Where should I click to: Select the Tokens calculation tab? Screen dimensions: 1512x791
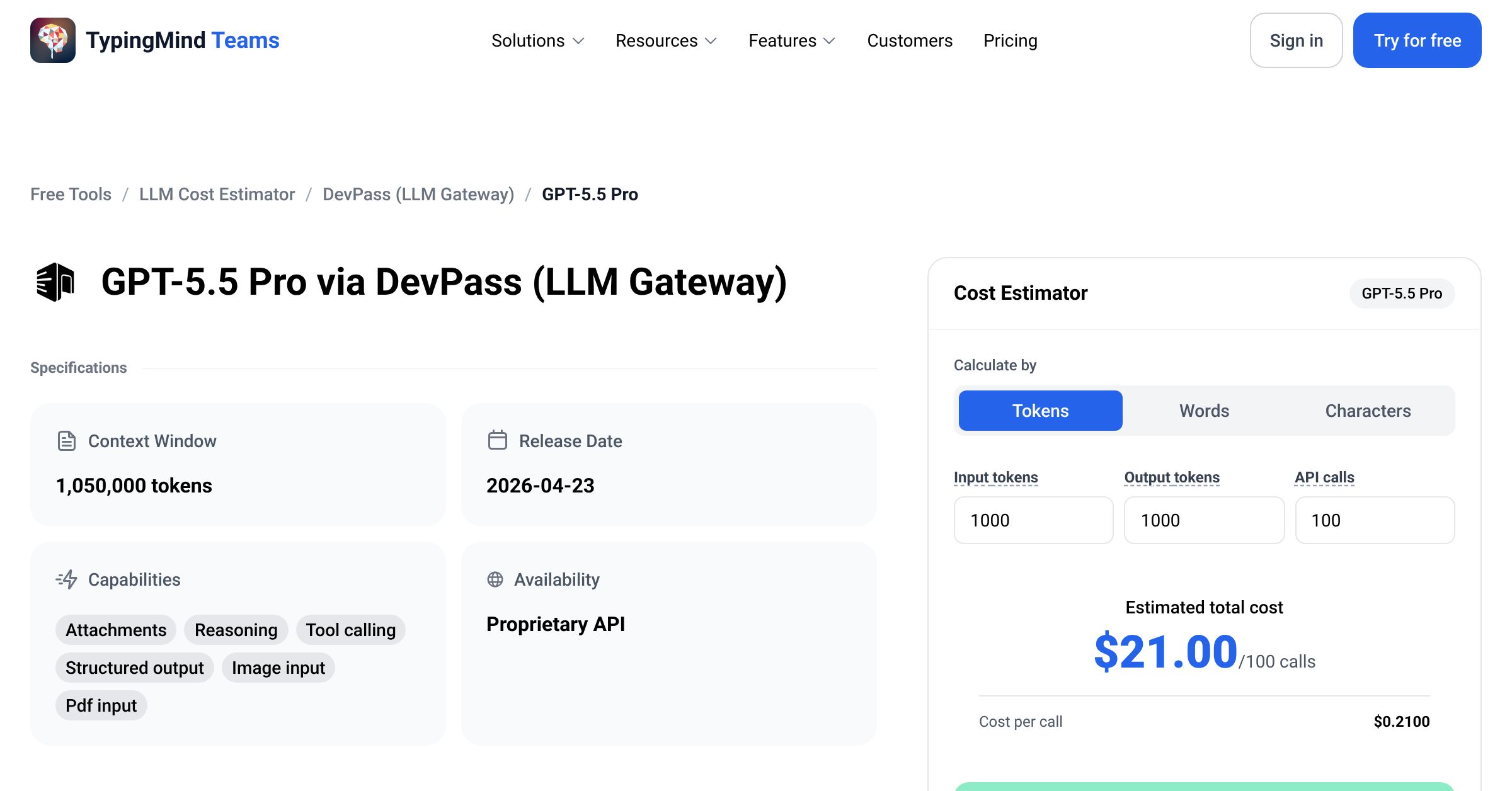(x=1041, y=411)
